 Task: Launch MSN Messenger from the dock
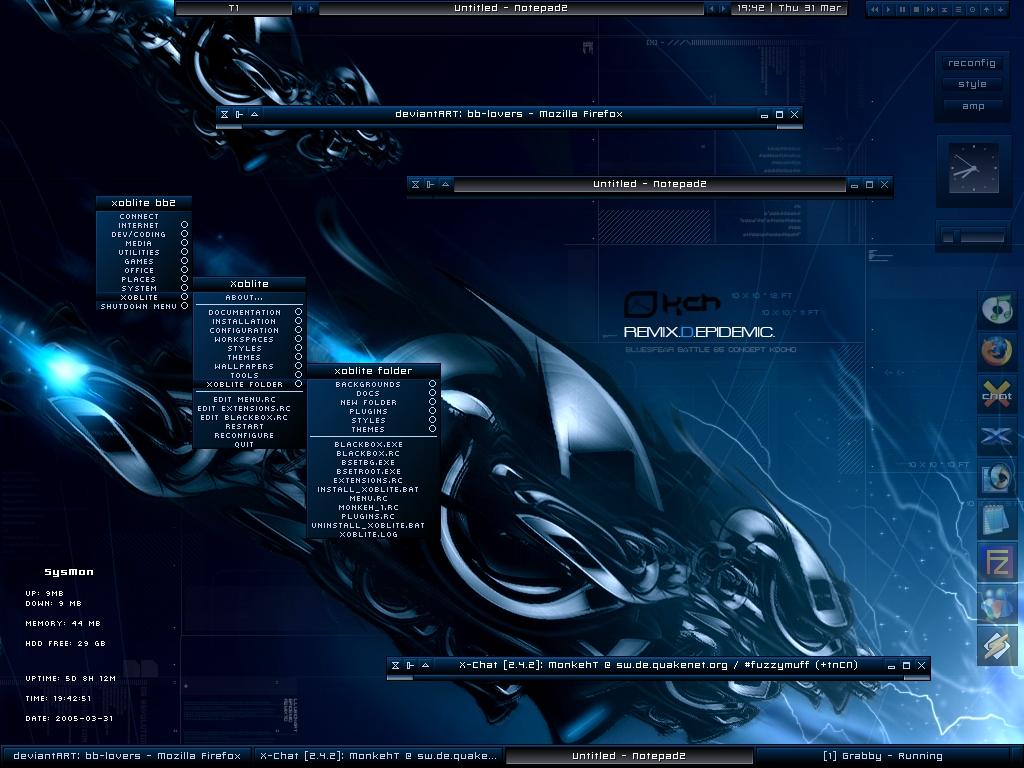coord(997,605)
